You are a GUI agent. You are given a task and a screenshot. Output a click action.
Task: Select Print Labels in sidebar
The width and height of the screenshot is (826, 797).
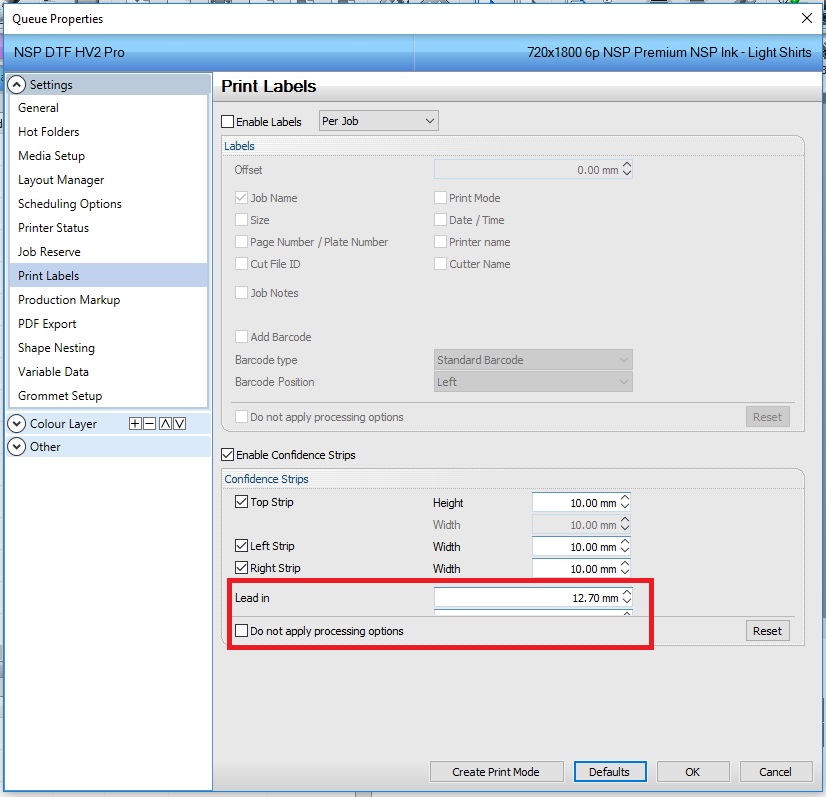[109, 276]
